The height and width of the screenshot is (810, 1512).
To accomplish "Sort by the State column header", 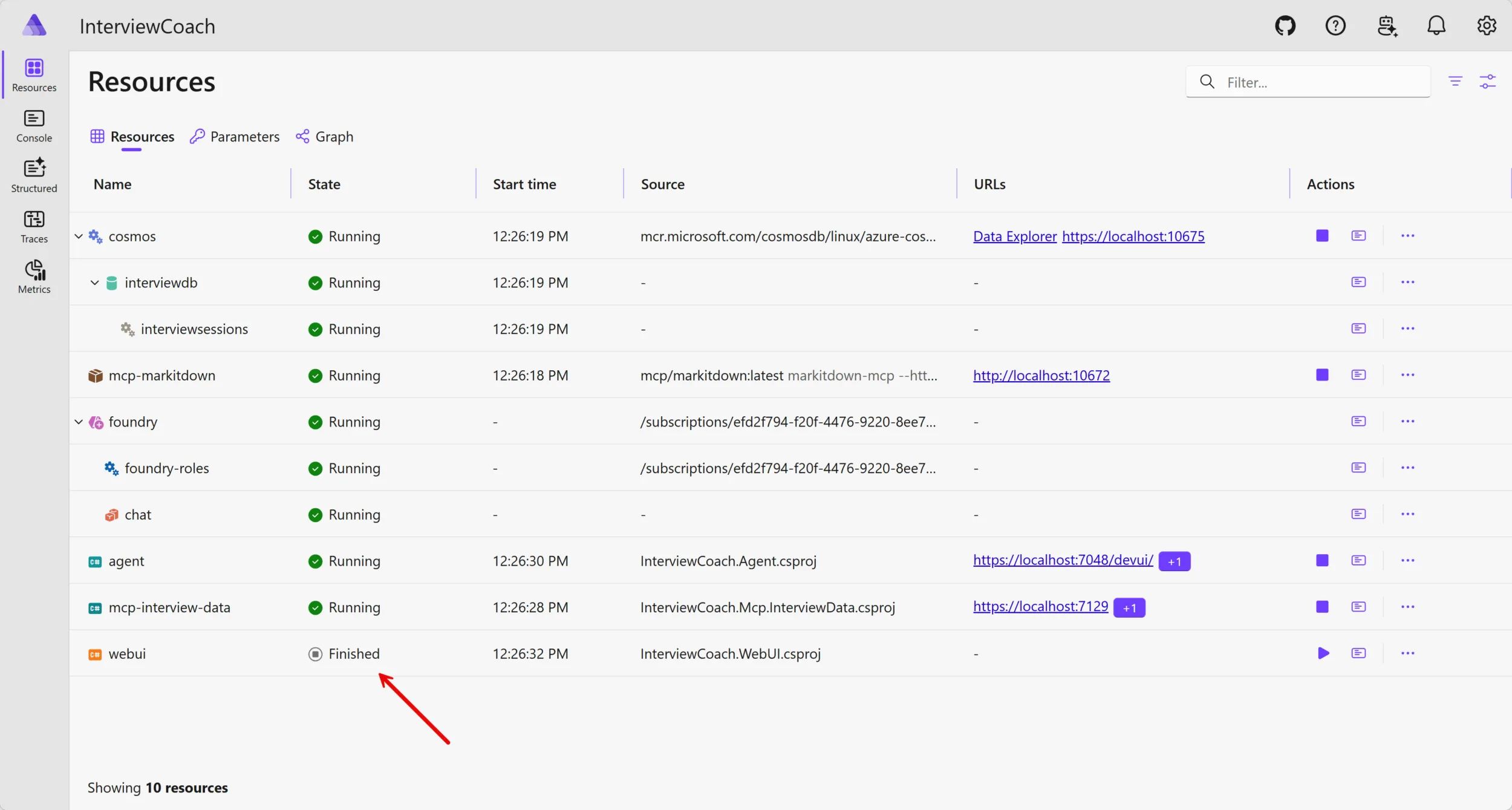I will (x=324, y=185).
